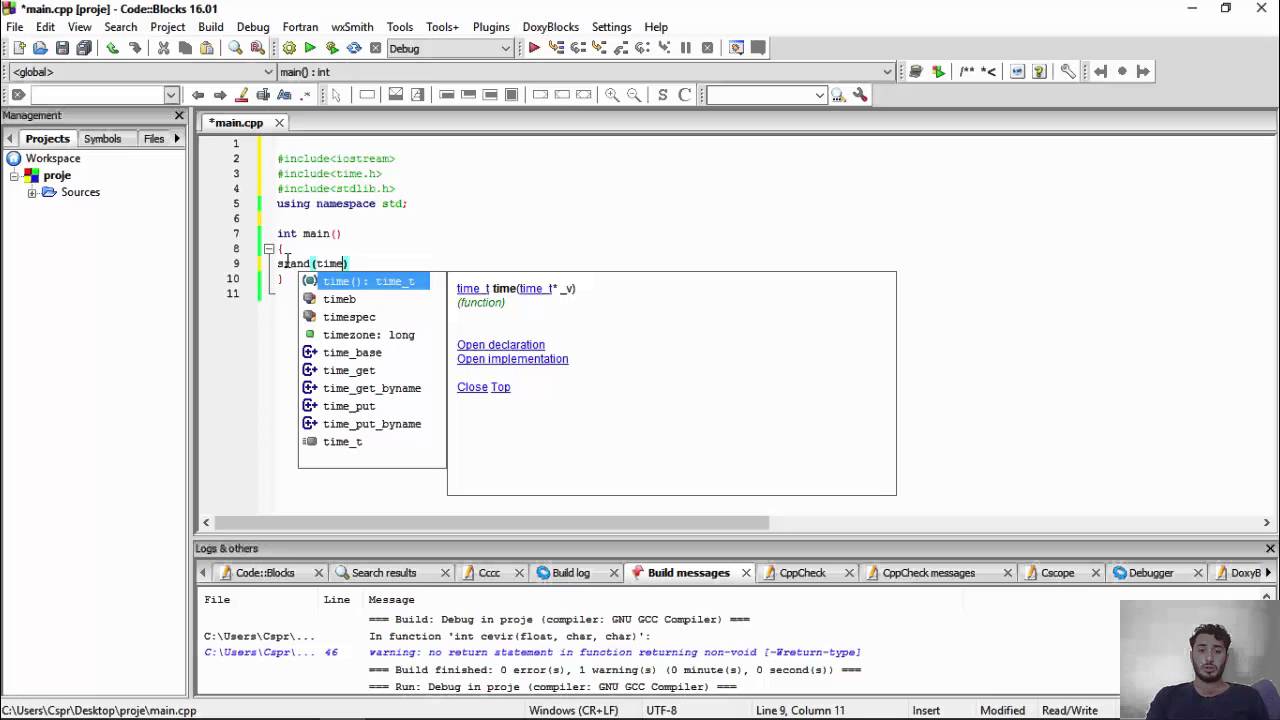Open Find with the magnifier icon
This screenshot has height=720, width=1280.
click(x=235, y=48)
